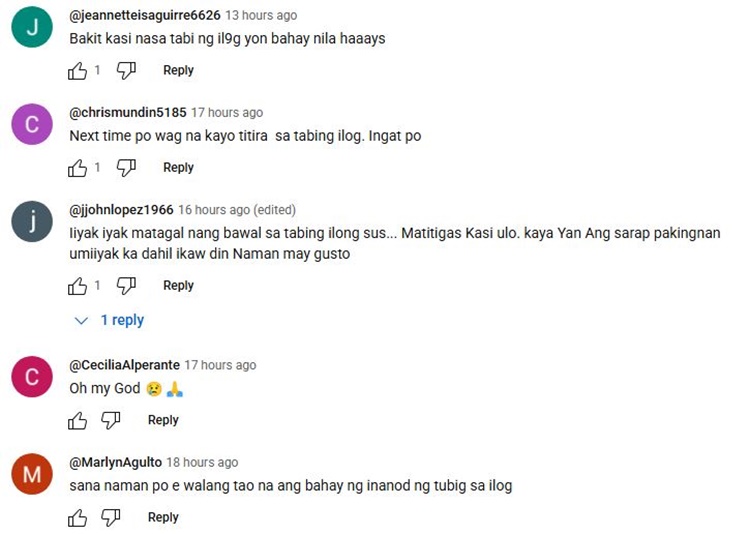The width and height of the screenshot is (750, 534).
Task: Open the orange M profile avatar
Action: [x=32, y=474]
